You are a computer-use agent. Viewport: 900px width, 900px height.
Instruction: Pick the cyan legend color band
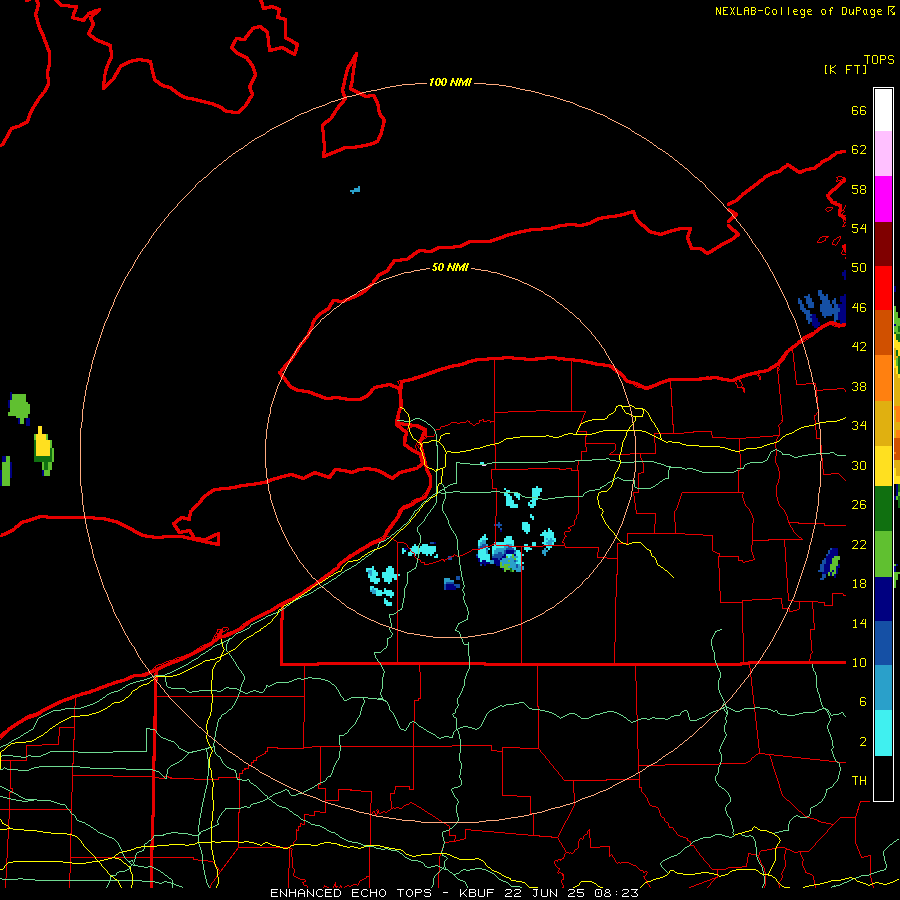click(x=883, y=732)
